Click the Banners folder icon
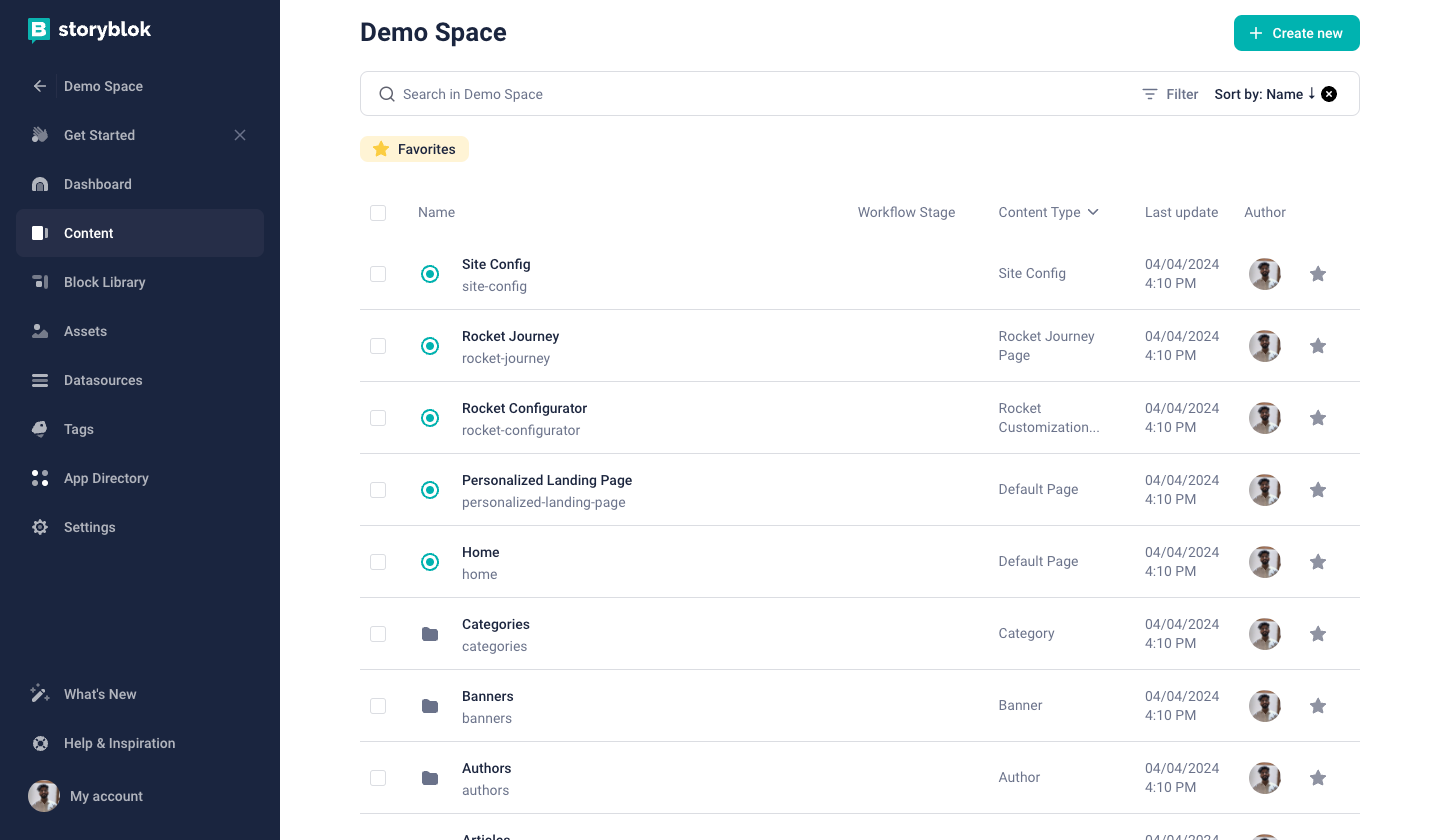This screenshot has height=840, width=1440. 430,706
